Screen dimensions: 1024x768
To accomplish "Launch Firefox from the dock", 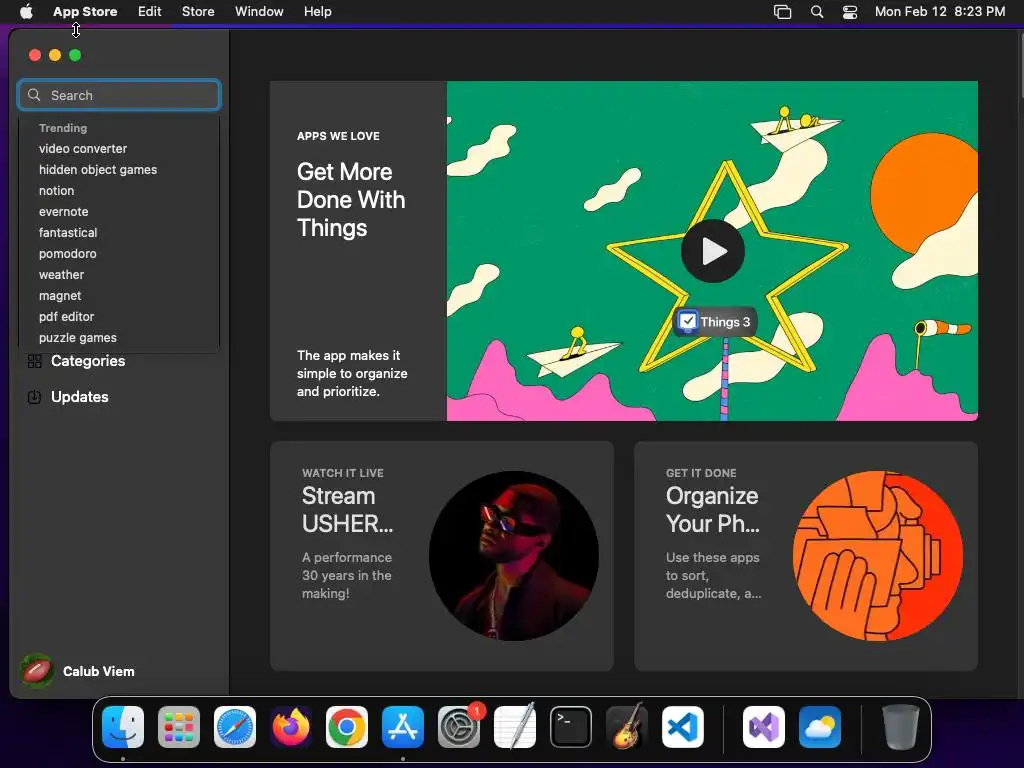I will [x=291, y=727].
